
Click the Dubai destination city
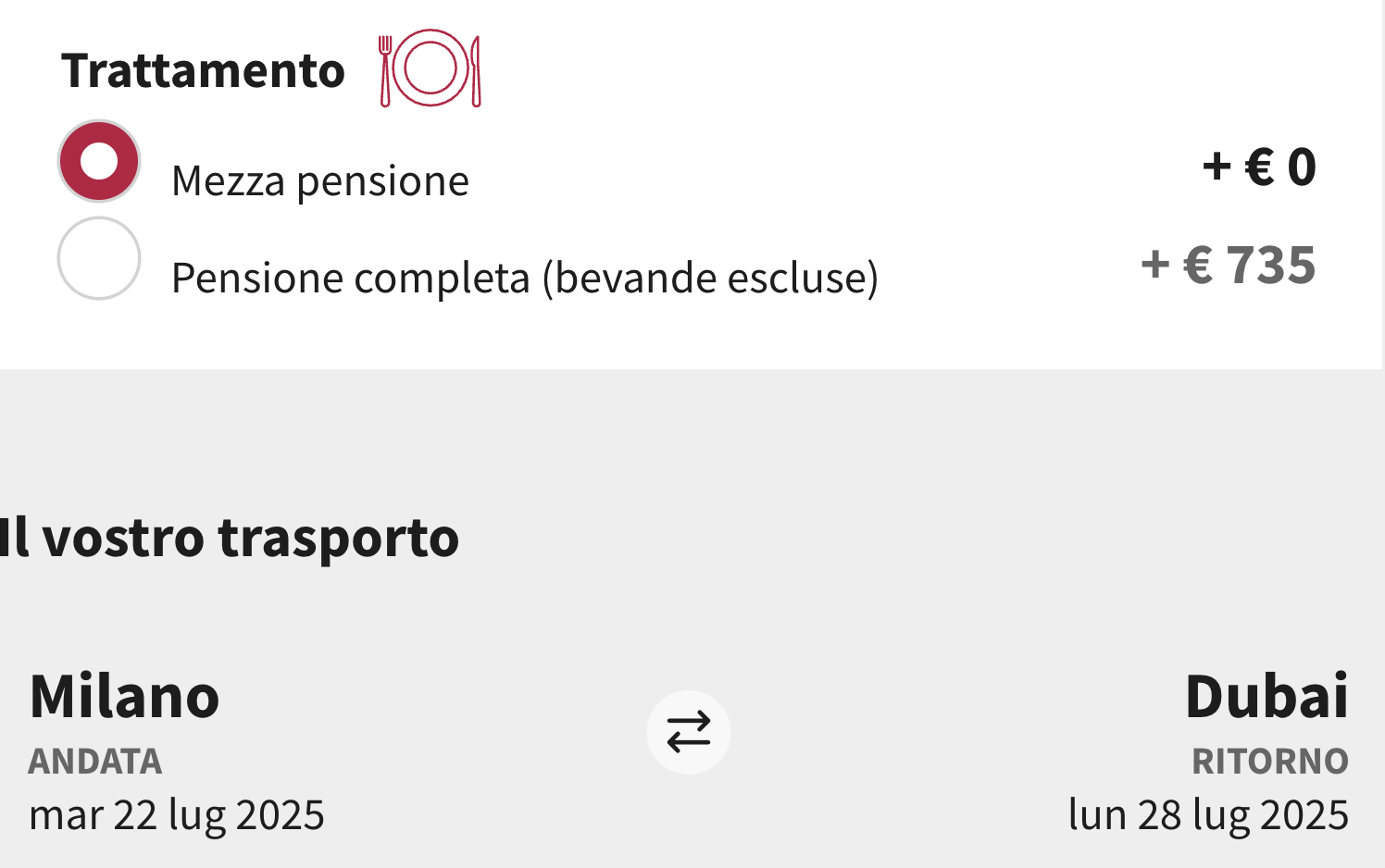click(1266, 696)
